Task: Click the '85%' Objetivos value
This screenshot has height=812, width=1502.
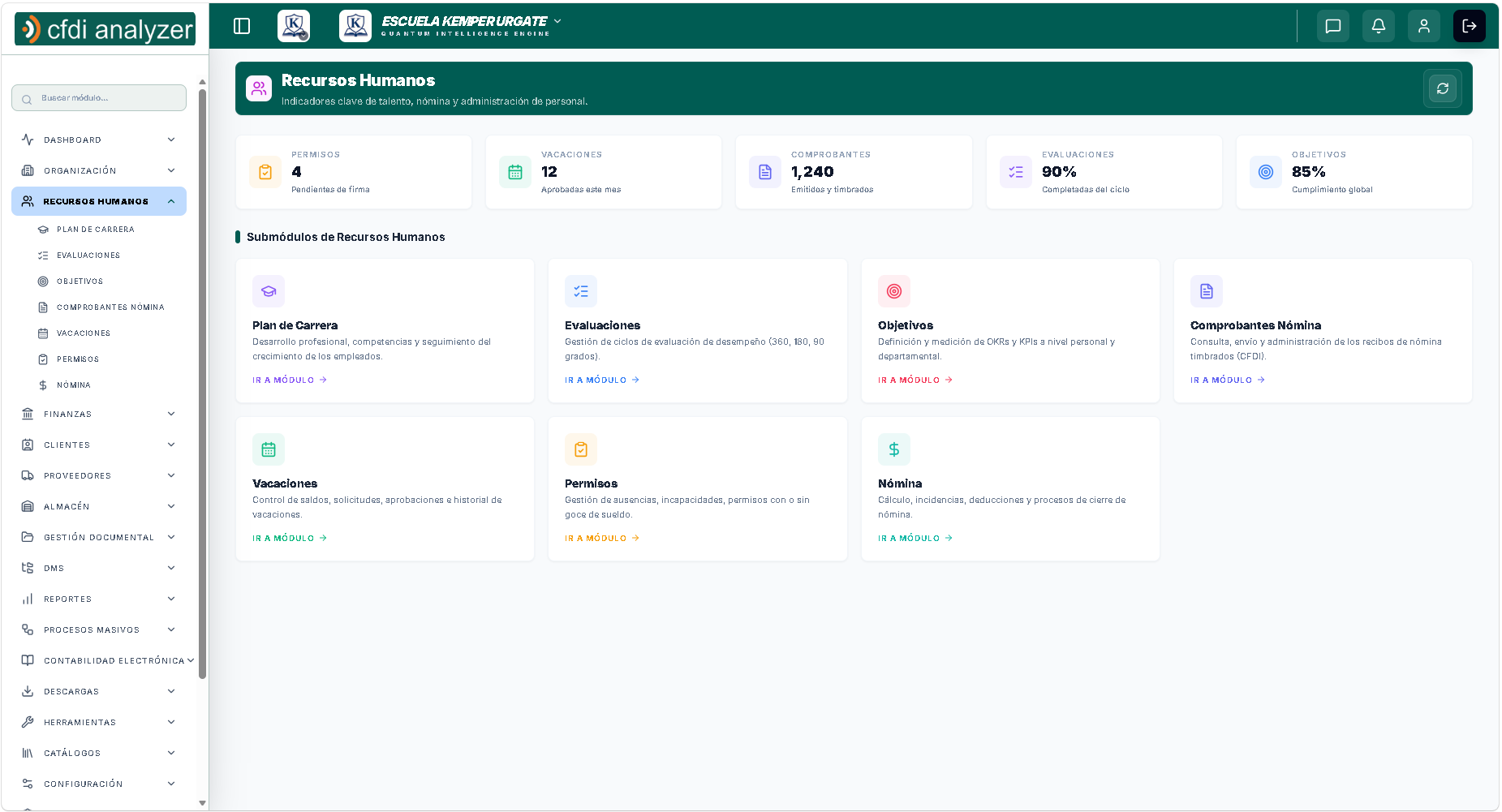Action: tap(1309, 172)
